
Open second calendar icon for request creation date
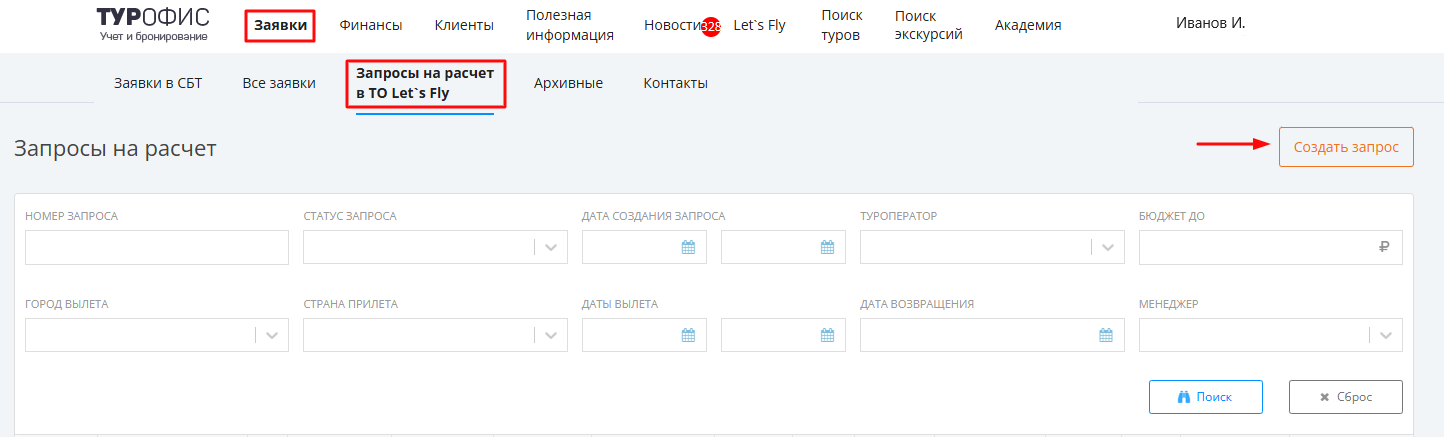(827, 248)
